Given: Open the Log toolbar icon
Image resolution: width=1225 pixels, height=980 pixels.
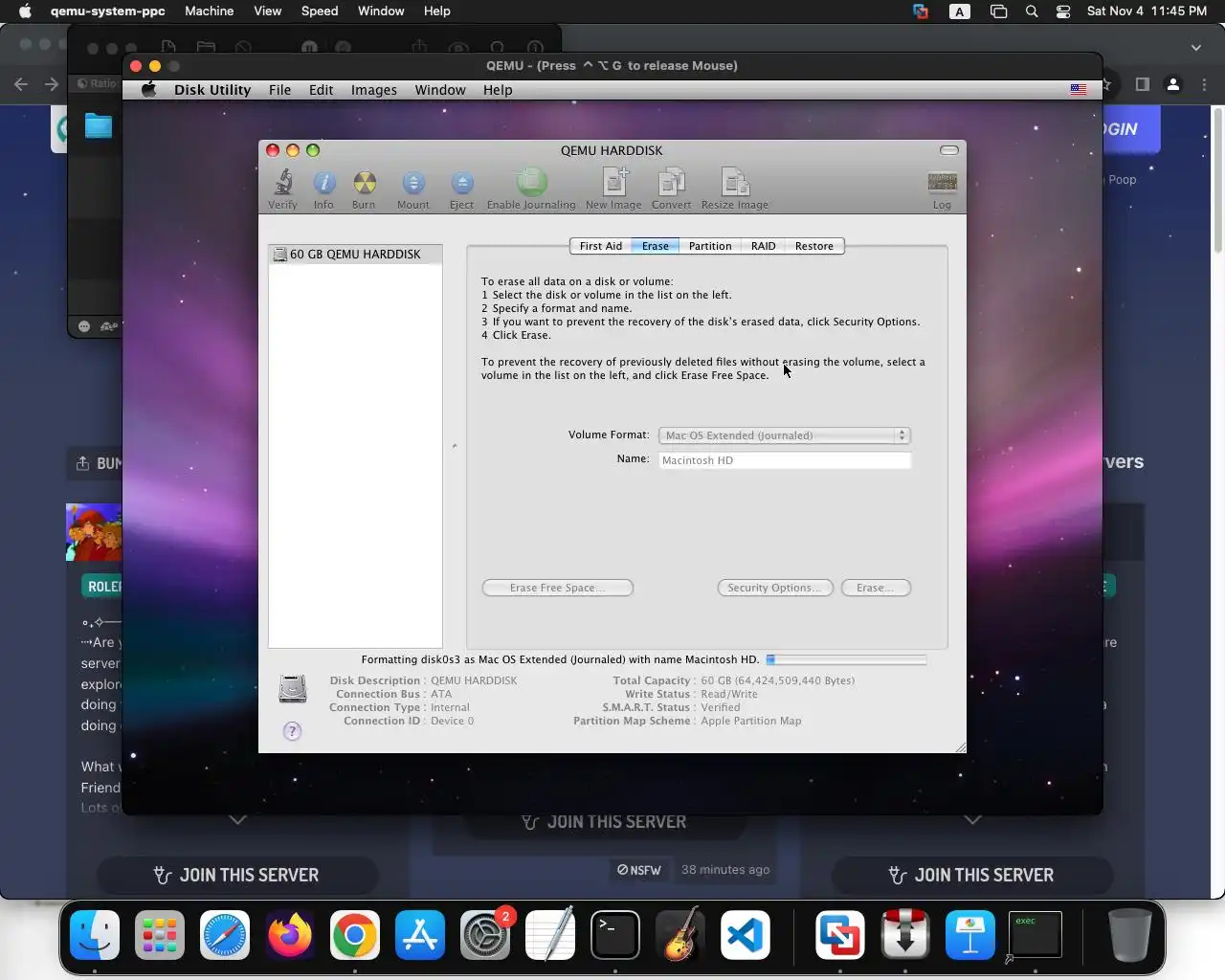Looking at the screenshot, I should click(943, 189).
